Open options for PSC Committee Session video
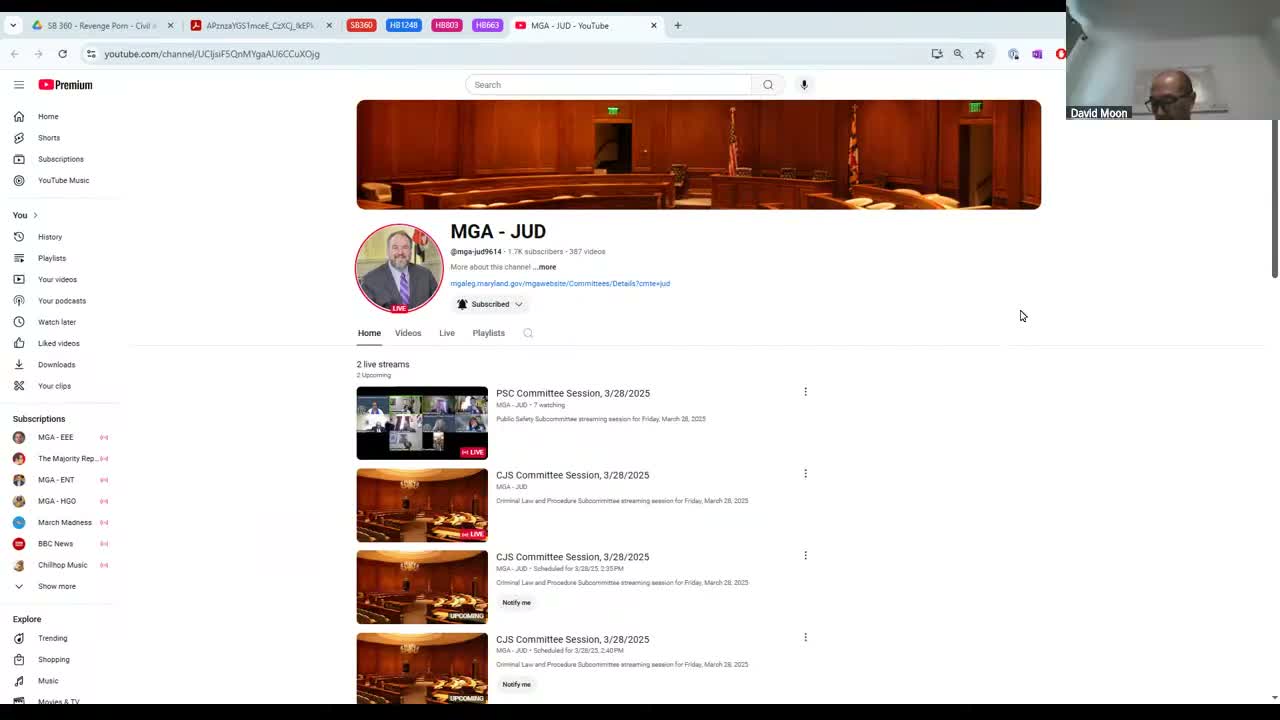1280x720 pixels. point(805,392)
